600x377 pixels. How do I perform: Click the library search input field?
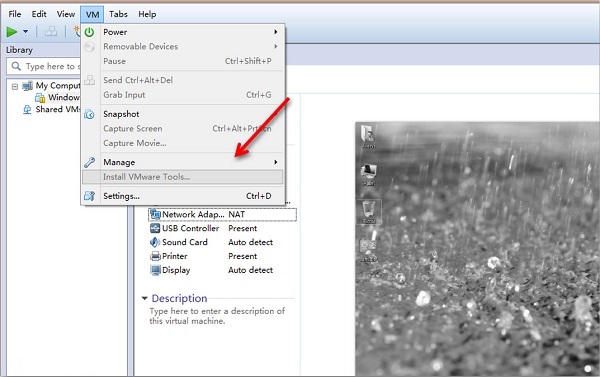pyautogui.click(x=44, y=66)
